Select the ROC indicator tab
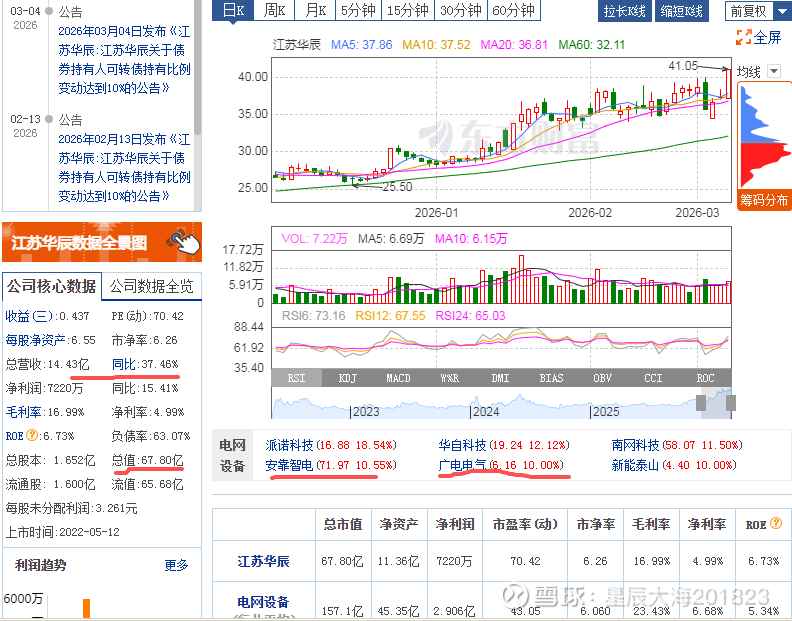This screenshot has width=792, height=621. (x=705, y=378)
